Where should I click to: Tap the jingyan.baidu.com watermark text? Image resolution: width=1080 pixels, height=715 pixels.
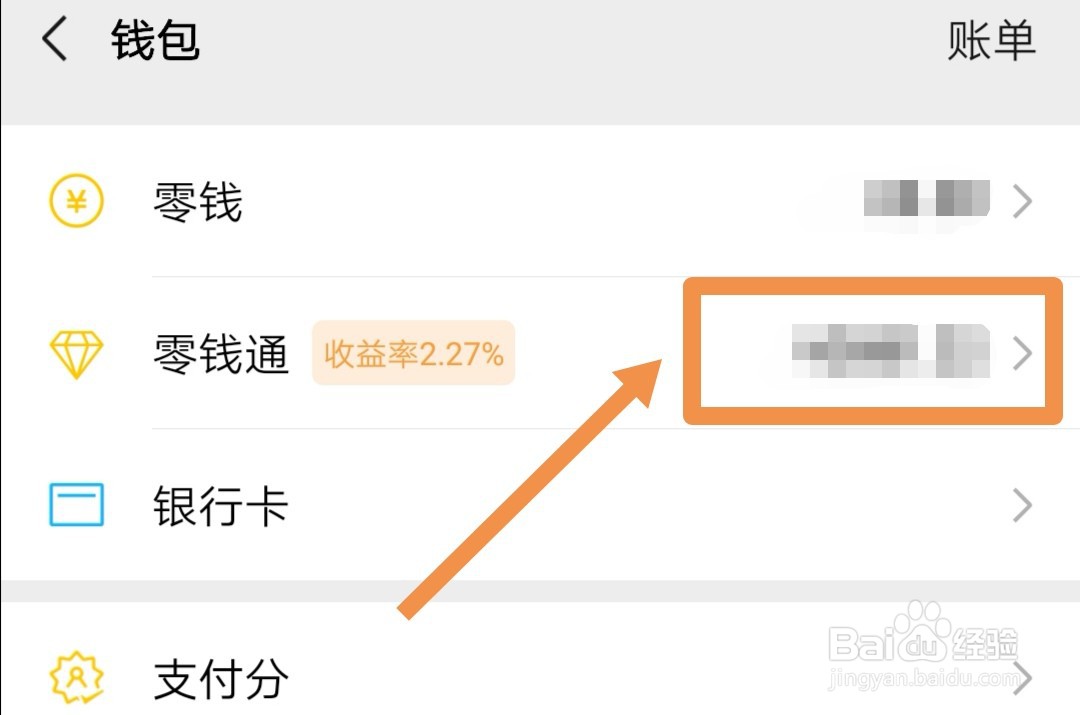pos(923,678)
